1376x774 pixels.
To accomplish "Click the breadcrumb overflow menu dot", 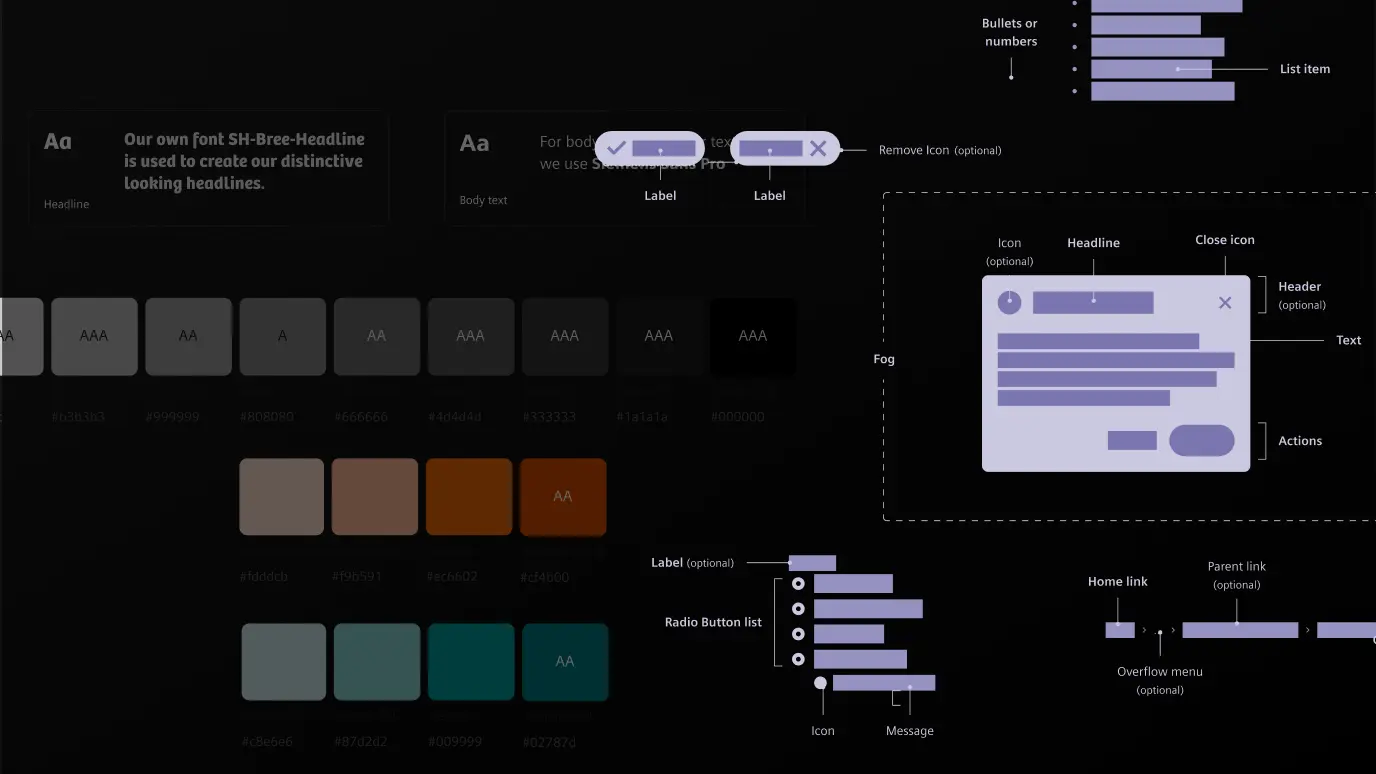I will [1160, 632].
